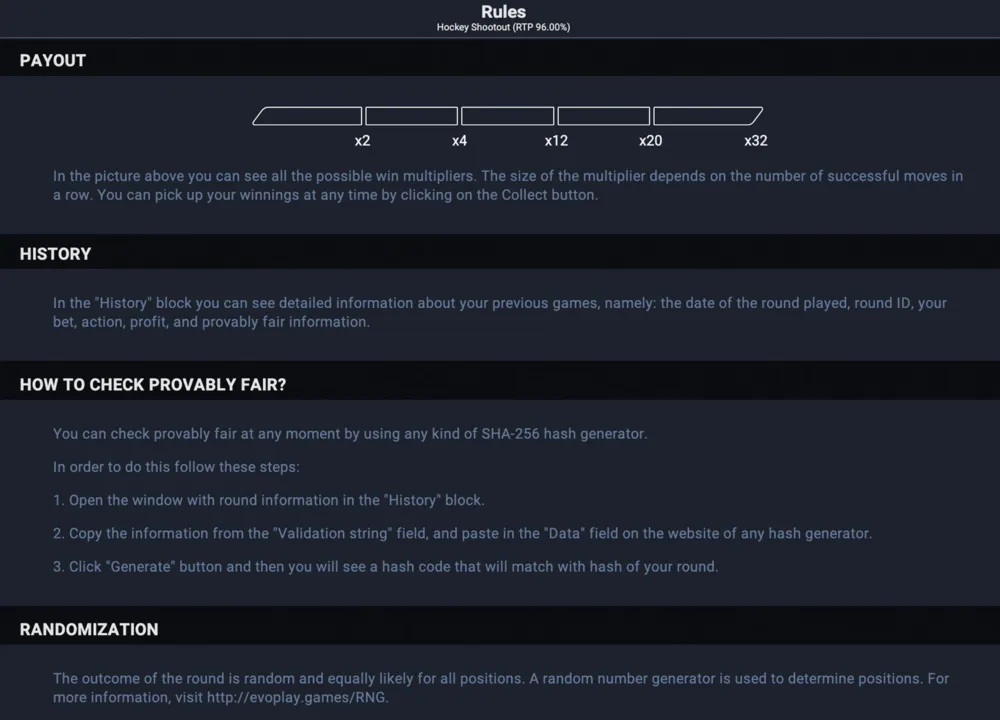Click the last slanted payout segment

click(707, 116)
